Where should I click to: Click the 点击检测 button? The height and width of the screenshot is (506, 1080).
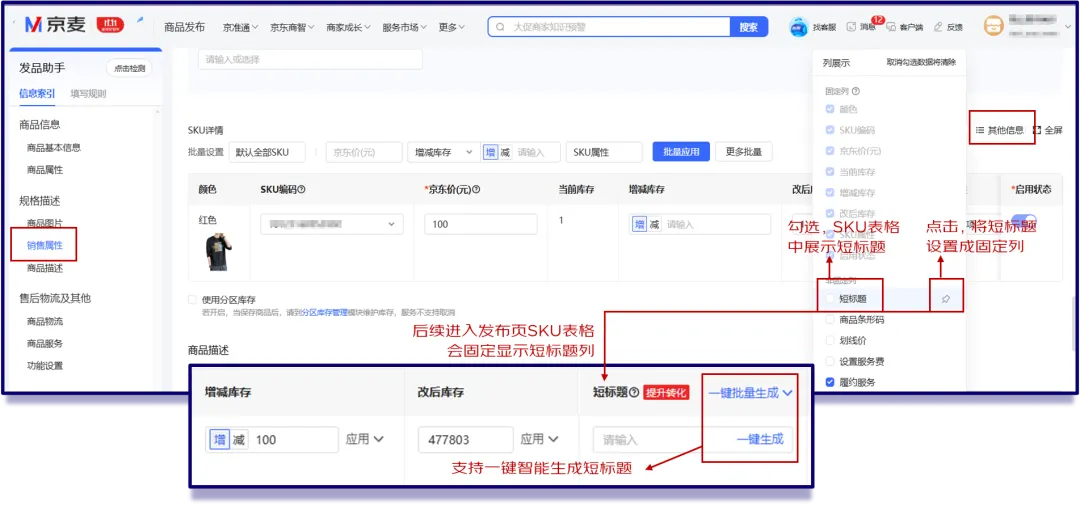pyautogui.click(x=129, y=68)
